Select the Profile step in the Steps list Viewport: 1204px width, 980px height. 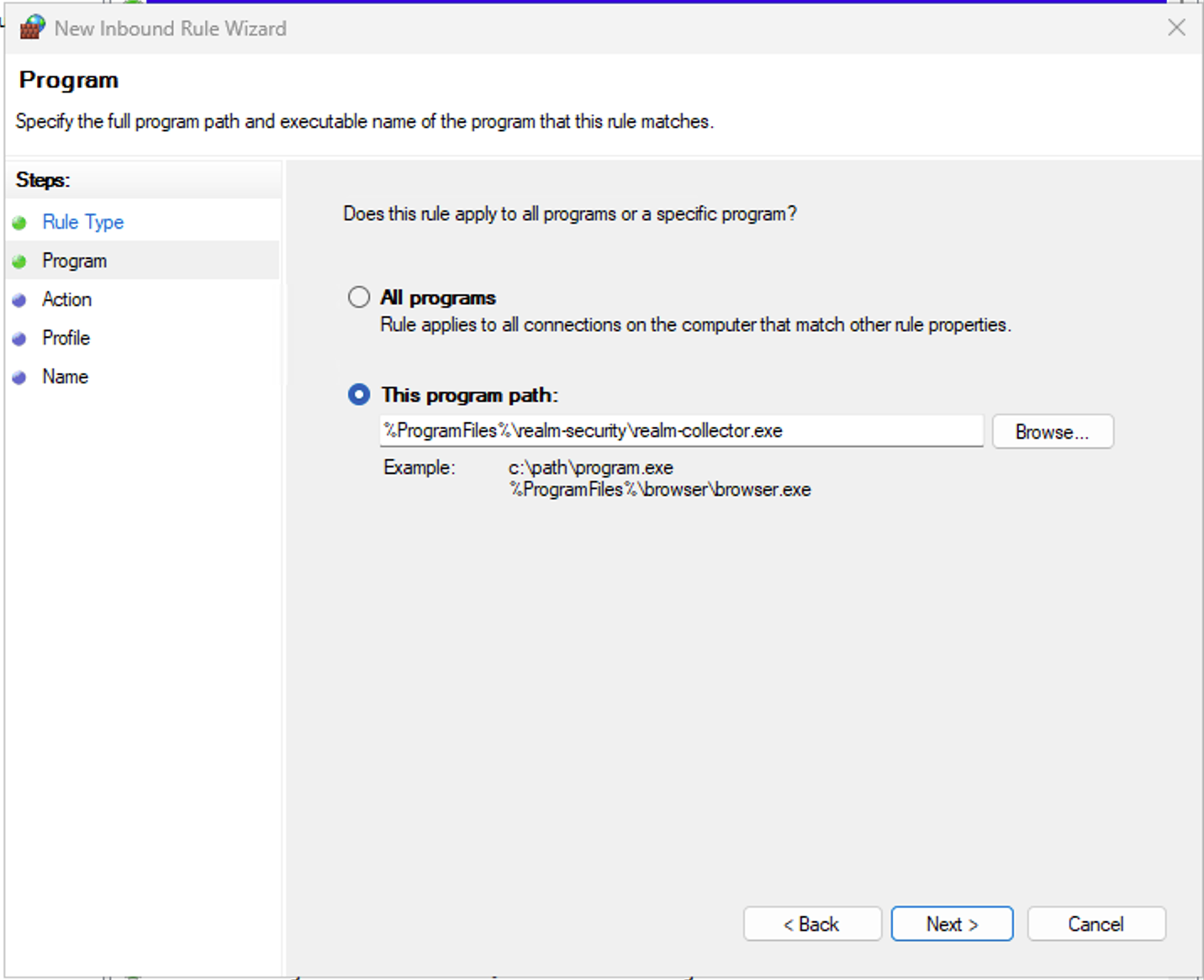66,338
